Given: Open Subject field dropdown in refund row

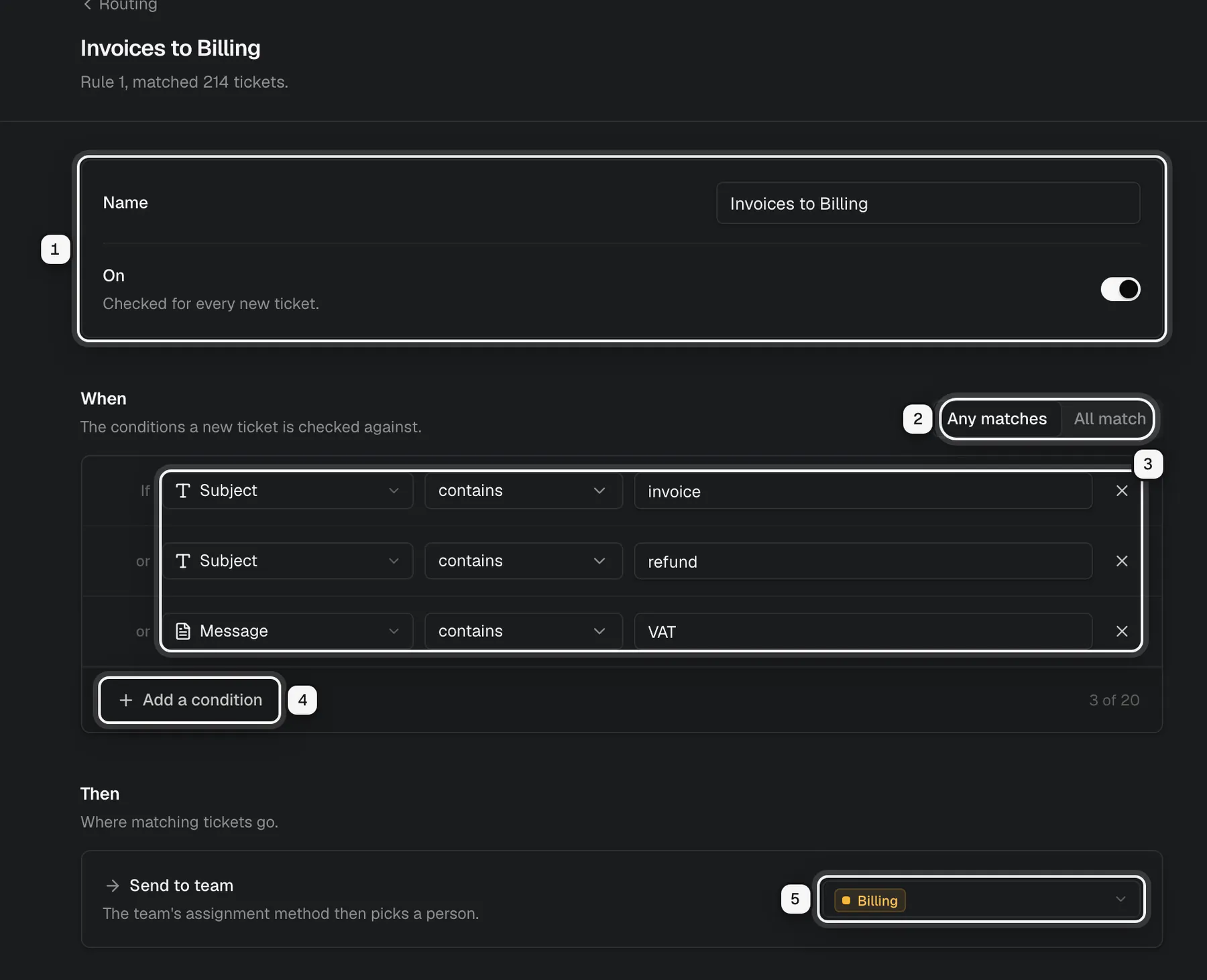Looking at the screenshot, I should point(288,561).
